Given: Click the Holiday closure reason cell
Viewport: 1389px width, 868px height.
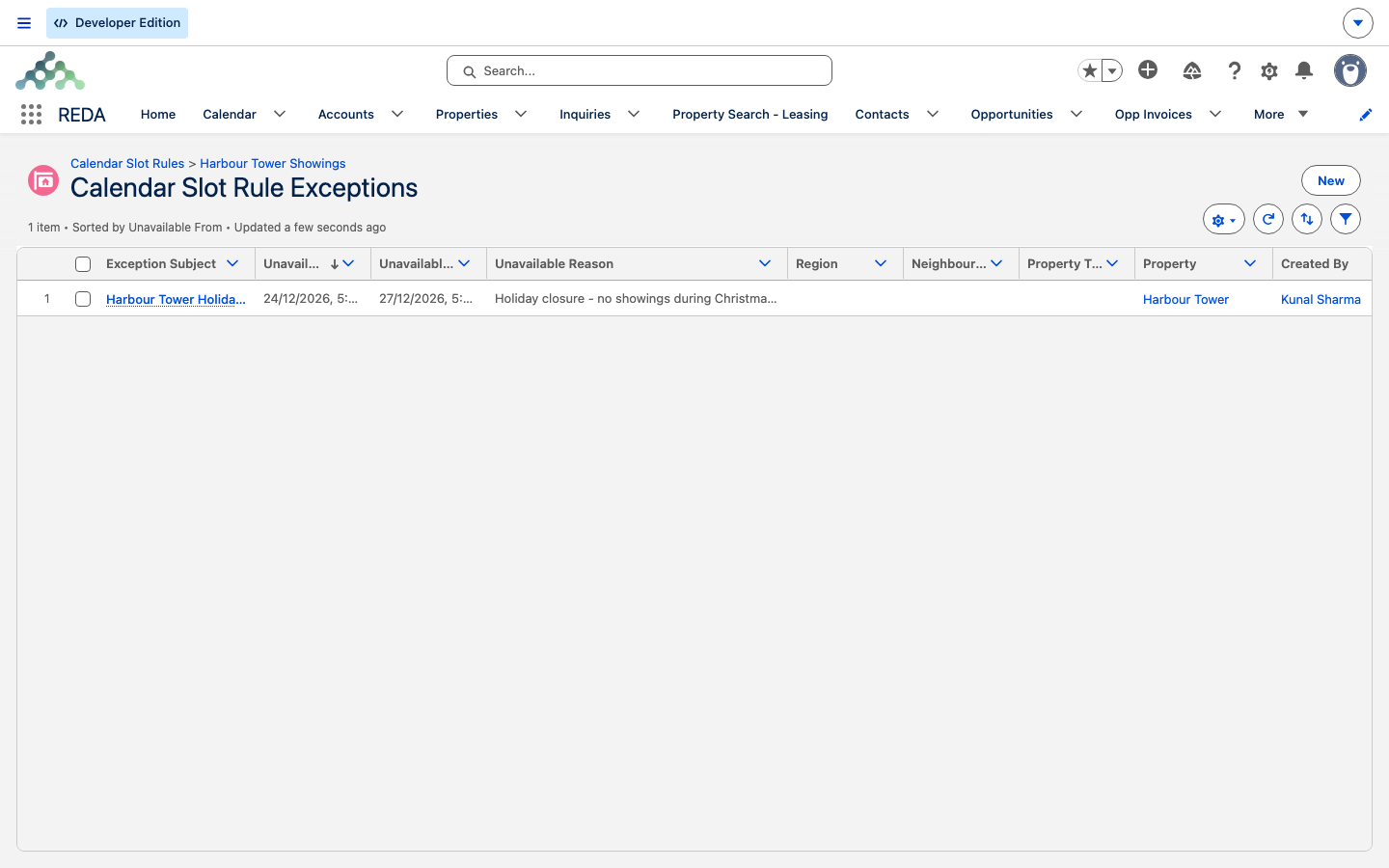Looking at the screenshot, I should point(636,298).
